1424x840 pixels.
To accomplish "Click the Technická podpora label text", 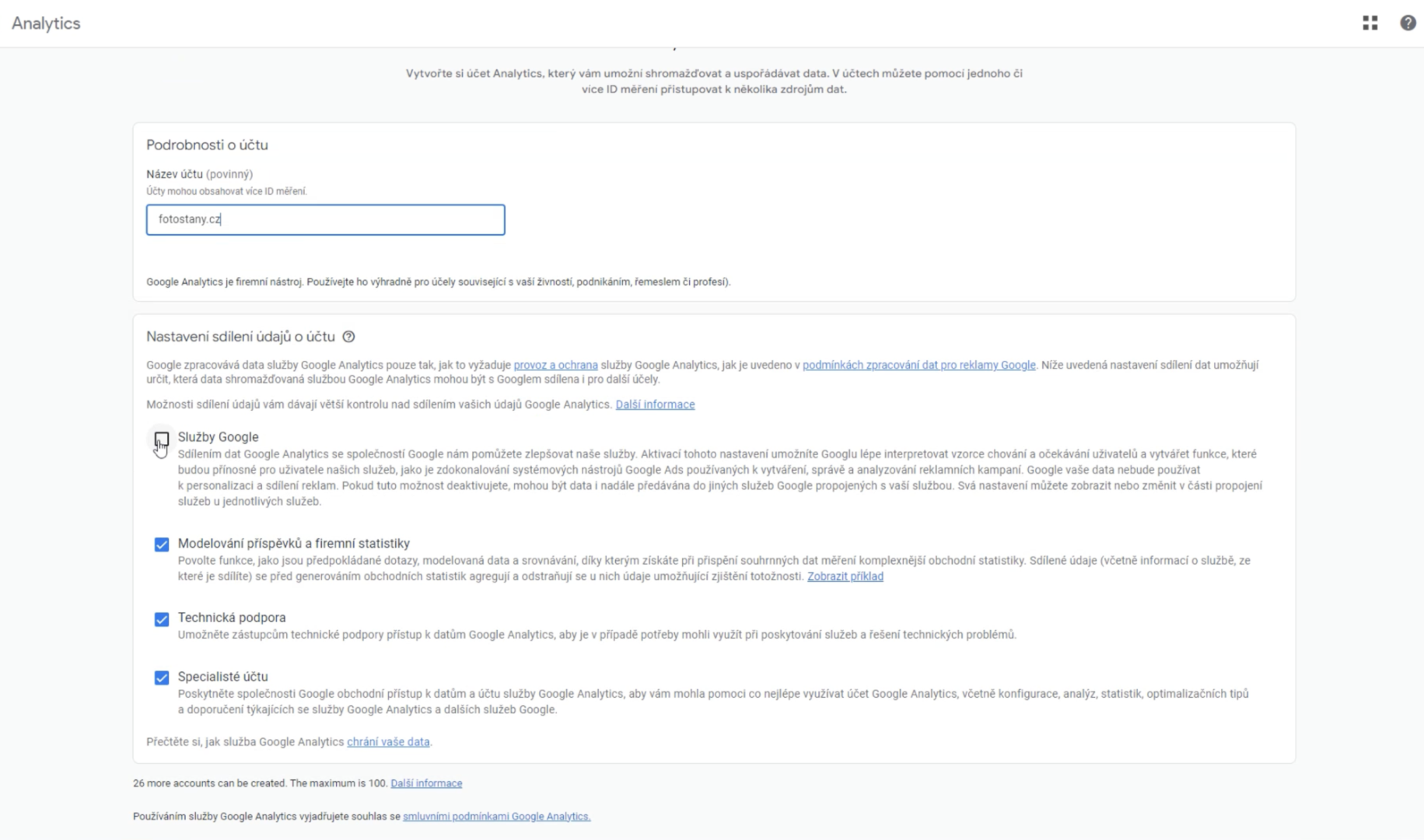I will point(232,618).
